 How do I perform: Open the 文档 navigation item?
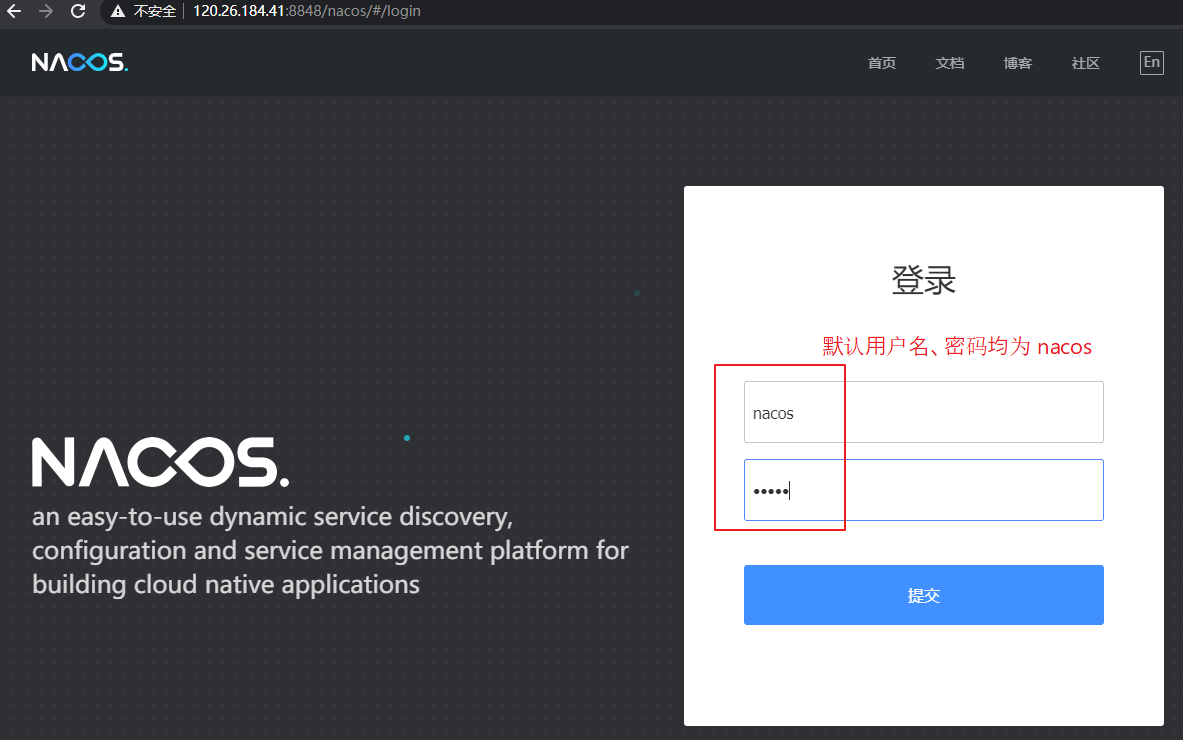point(949,63)
